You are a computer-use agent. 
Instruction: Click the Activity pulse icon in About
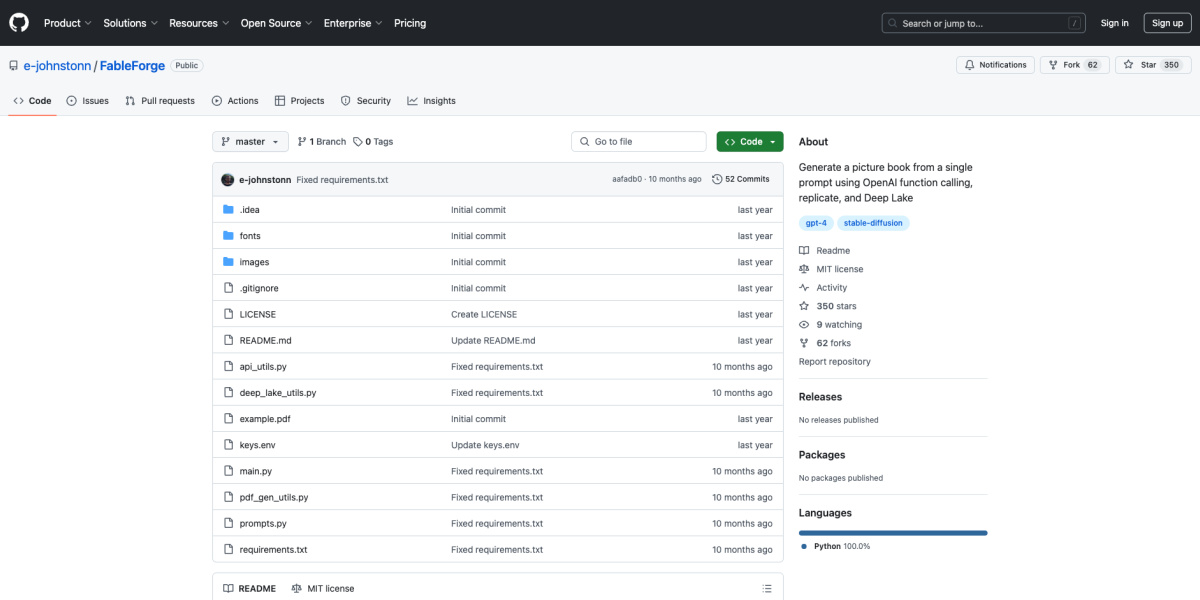tap(804, 288)
